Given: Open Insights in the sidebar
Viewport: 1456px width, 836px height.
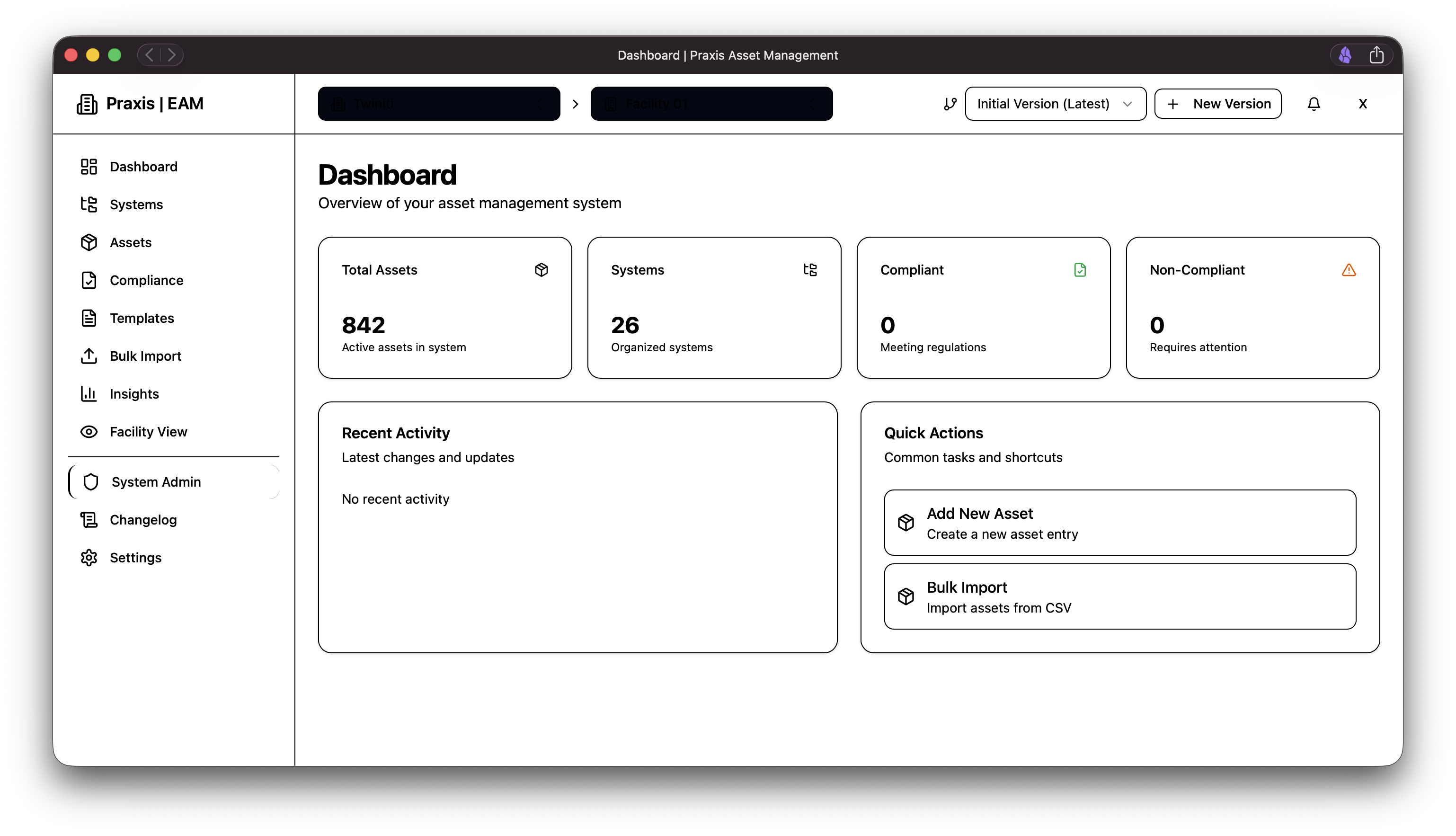Looking at the screenshot, I should click(x=134, y=394).
